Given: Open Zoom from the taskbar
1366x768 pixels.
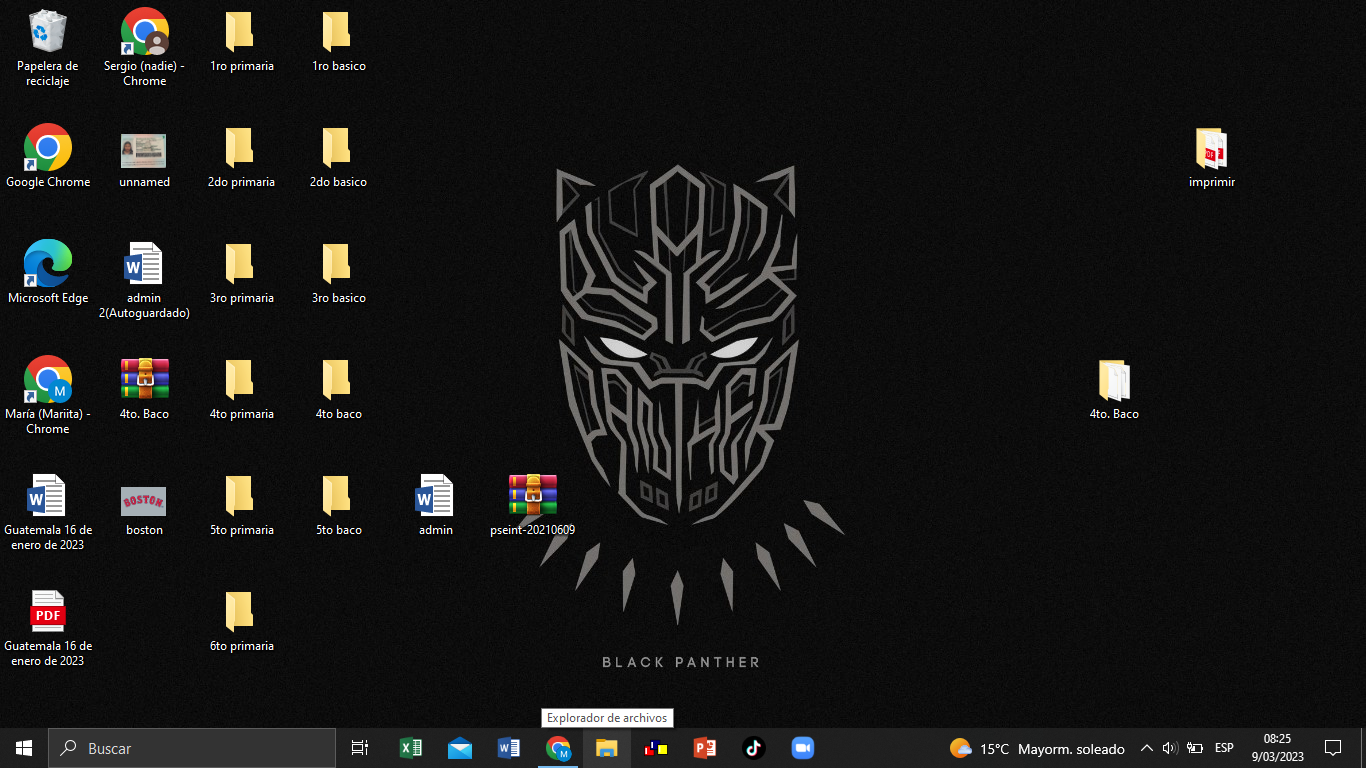Looking at the screenshot, I should point(802,748).
